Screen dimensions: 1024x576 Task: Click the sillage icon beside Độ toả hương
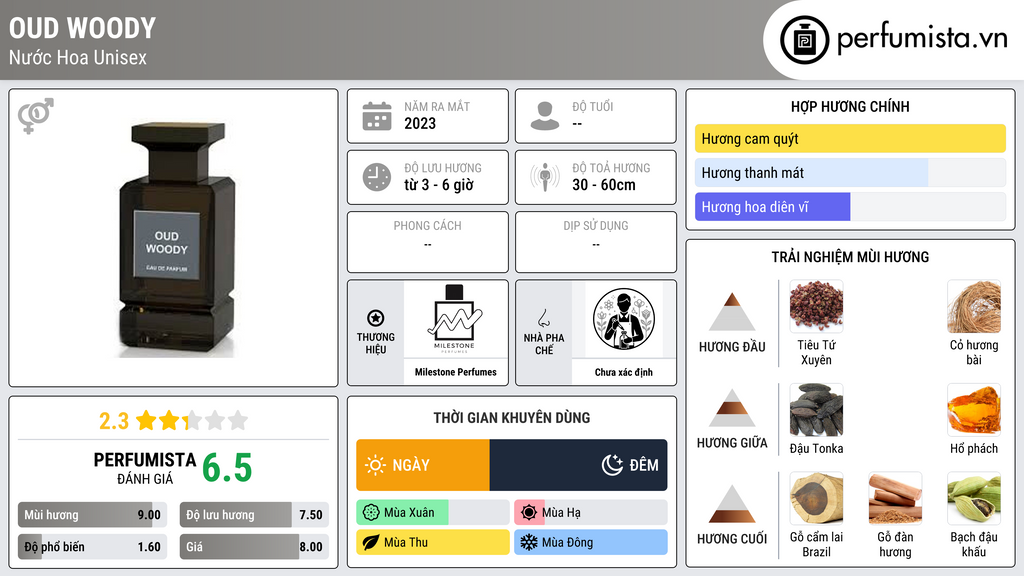click(x=545, y=177)
